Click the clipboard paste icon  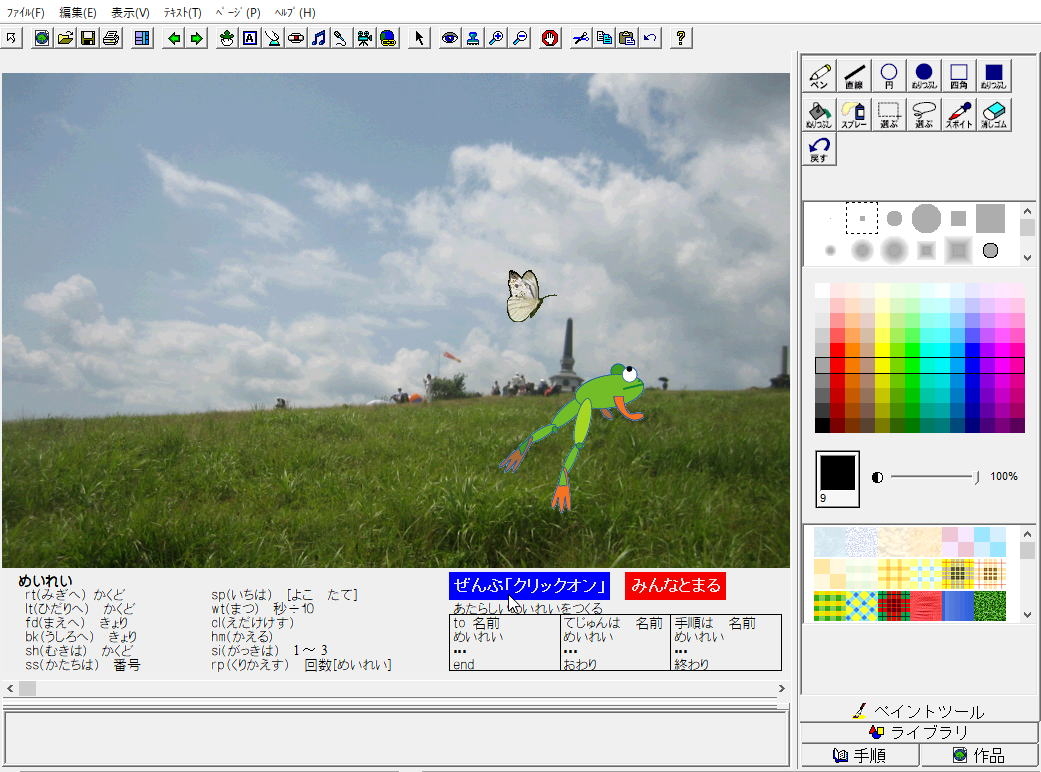[627, 38]
